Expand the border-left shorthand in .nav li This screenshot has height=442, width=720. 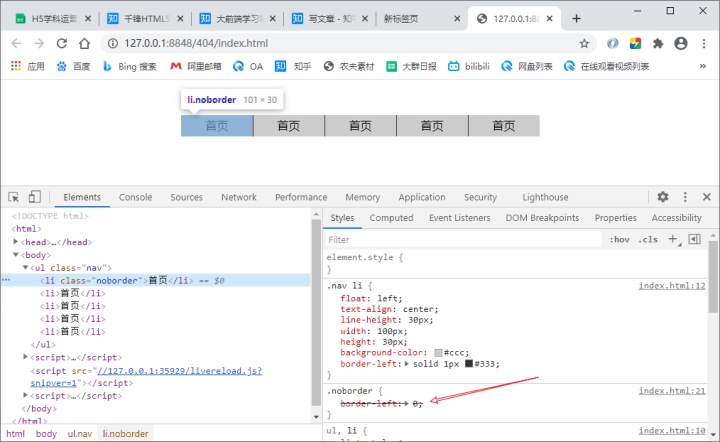click(406, 364)
